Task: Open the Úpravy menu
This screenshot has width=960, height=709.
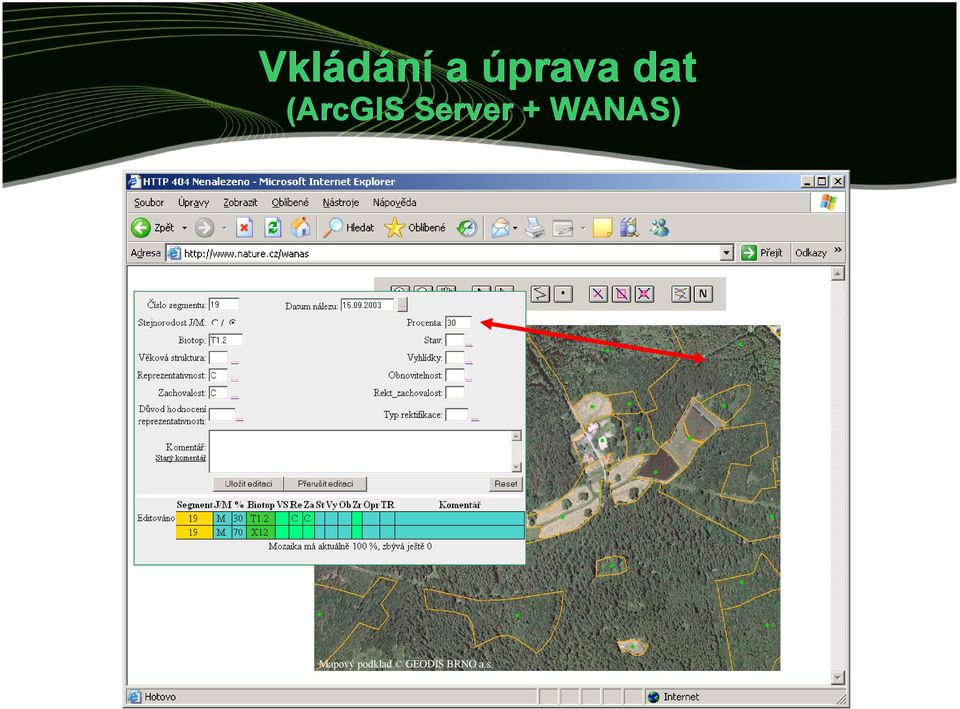Action: [193, 203]
